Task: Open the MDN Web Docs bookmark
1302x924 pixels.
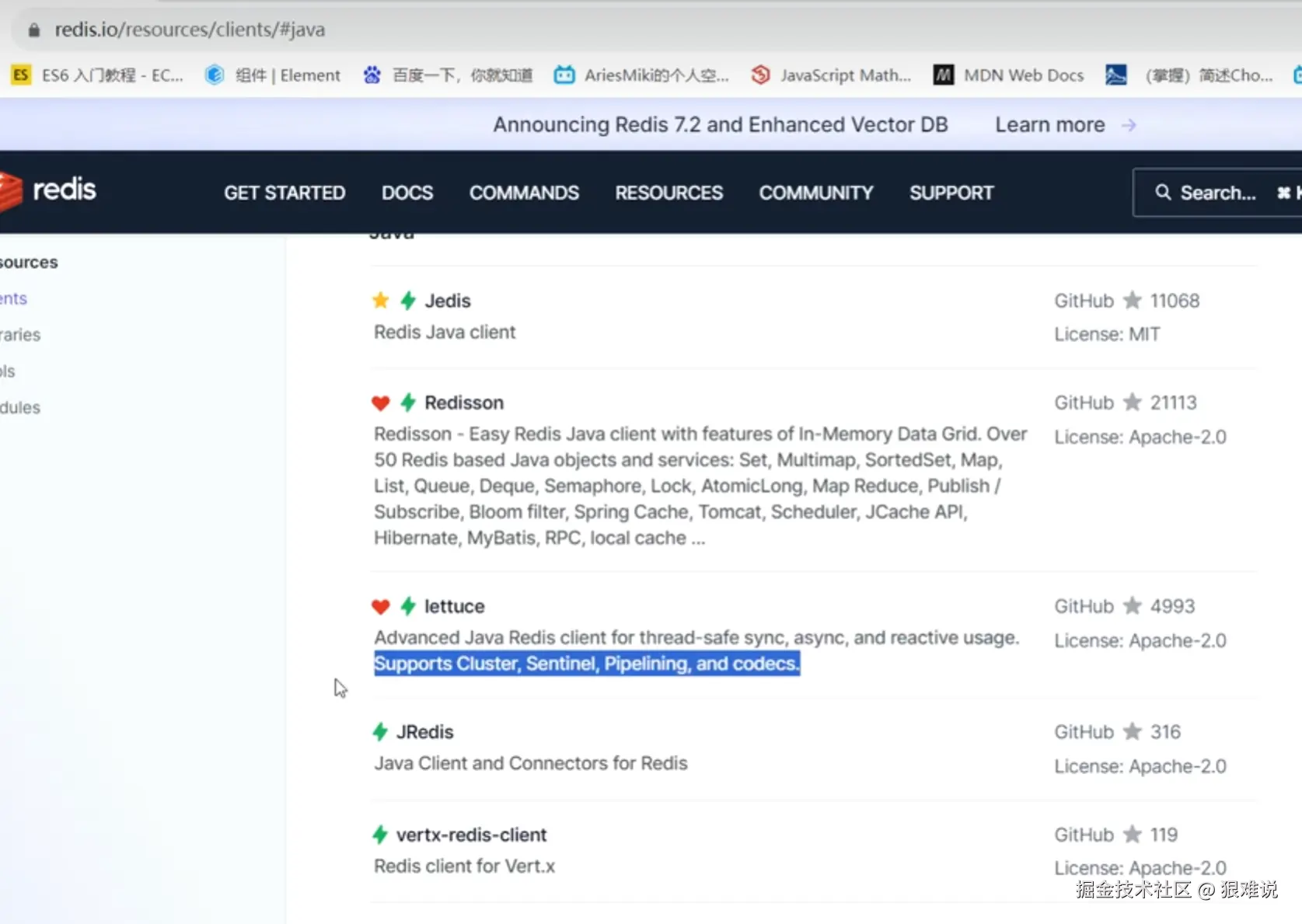Action: click(1009, 75)
